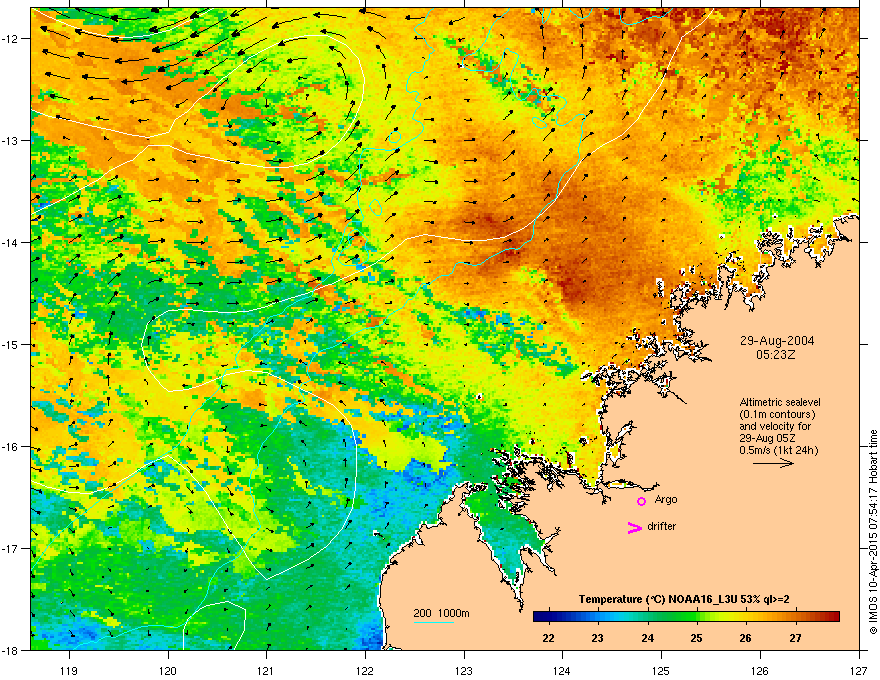Click the colorbar label 26
Image resolution: width=880 pixels, height=680 pixels.
pyautogui.click(x=746, y=638)
